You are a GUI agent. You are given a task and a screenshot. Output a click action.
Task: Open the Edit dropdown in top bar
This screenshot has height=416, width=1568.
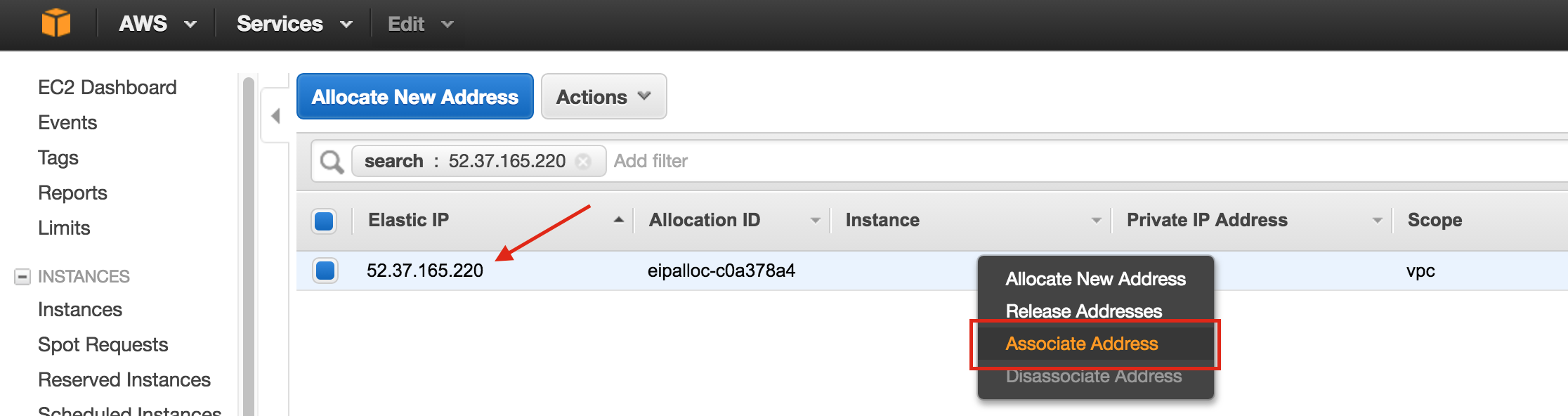(x=420, y=24)
